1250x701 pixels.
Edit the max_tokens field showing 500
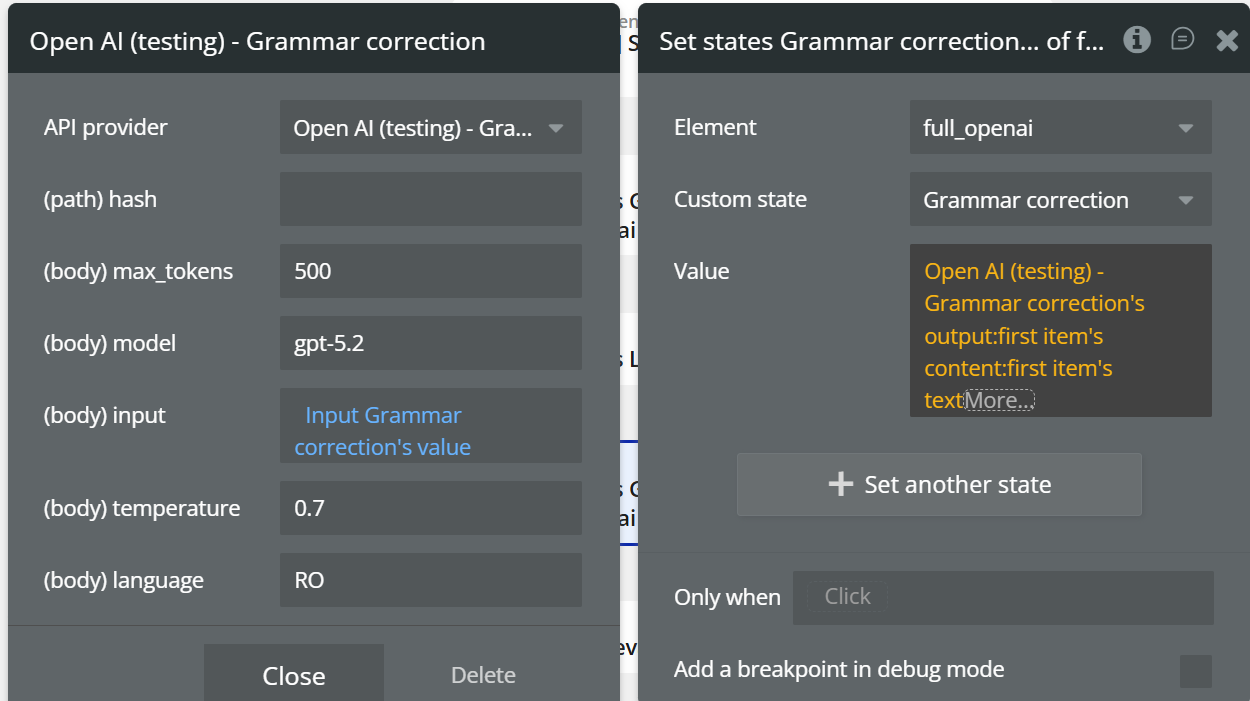[430, 271]
